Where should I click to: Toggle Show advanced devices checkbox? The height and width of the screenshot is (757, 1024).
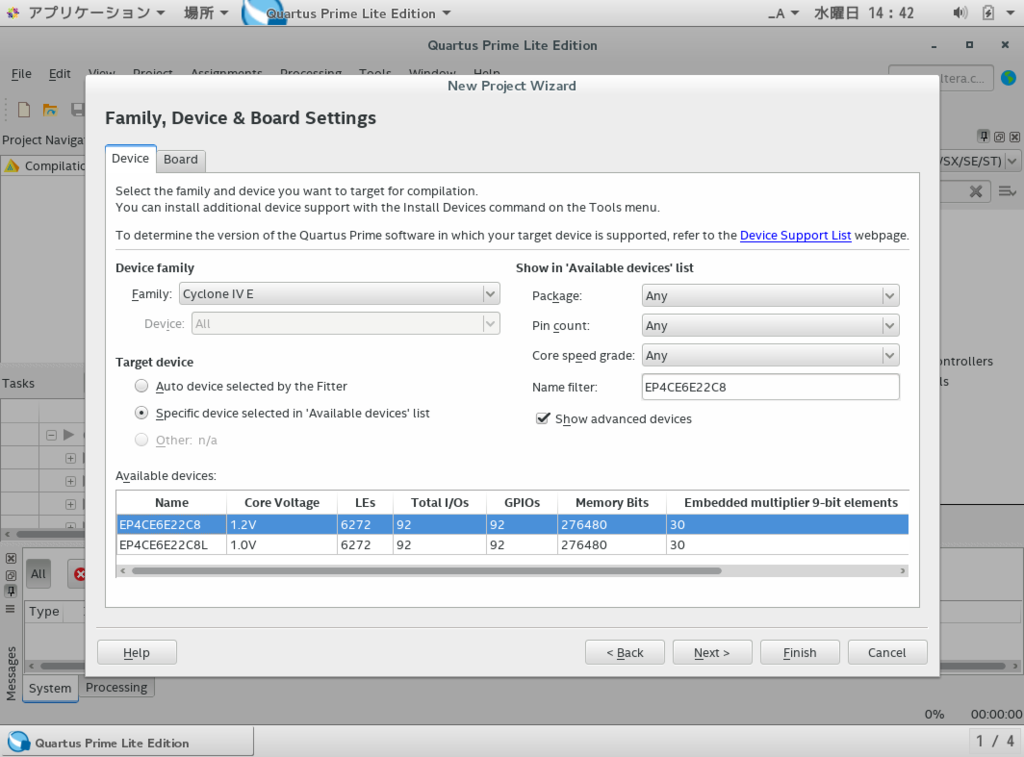(x=543, y=418)
